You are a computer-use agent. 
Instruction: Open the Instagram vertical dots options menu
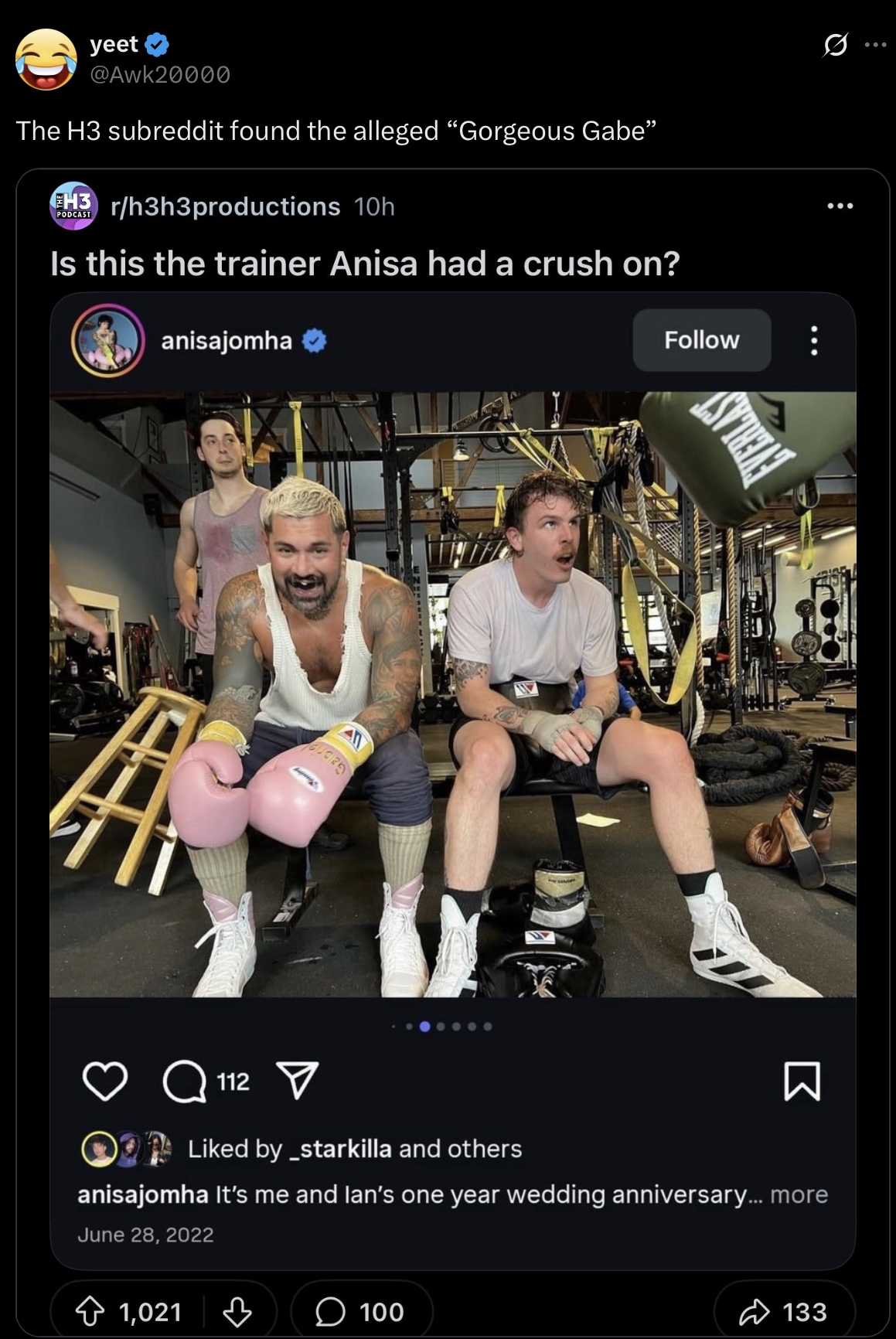813,340
